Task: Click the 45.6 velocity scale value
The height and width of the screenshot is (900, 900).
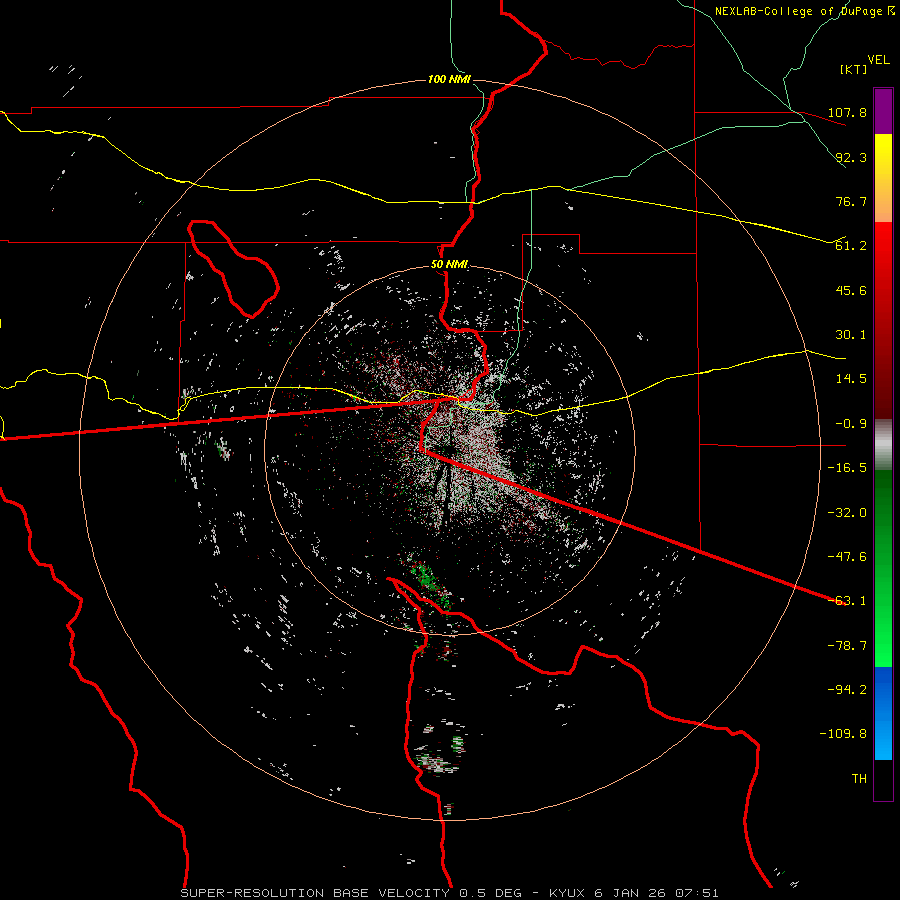Action: [x=851, y=290]
